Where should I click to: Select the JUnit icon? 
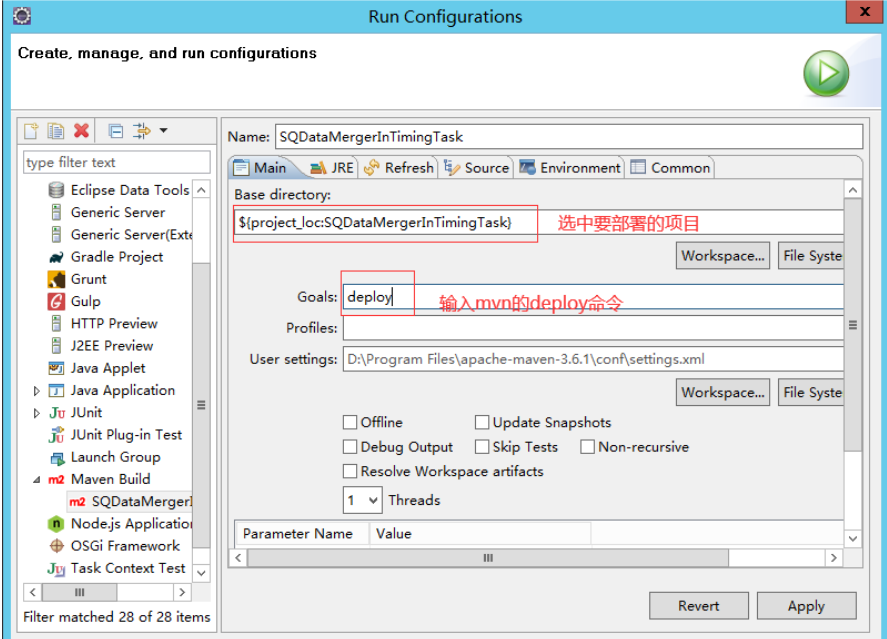(57, 413)
